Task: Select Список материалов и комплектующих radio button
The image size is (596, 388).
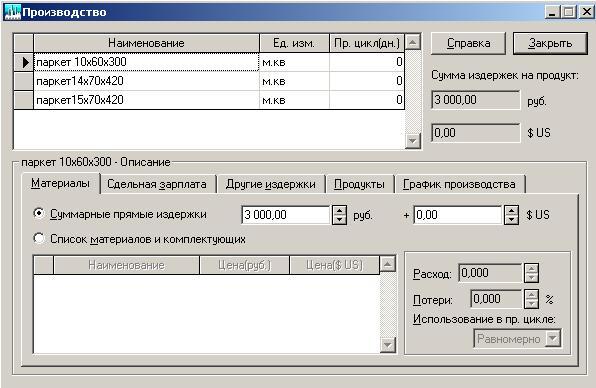Action: click(x=39, y=238)
